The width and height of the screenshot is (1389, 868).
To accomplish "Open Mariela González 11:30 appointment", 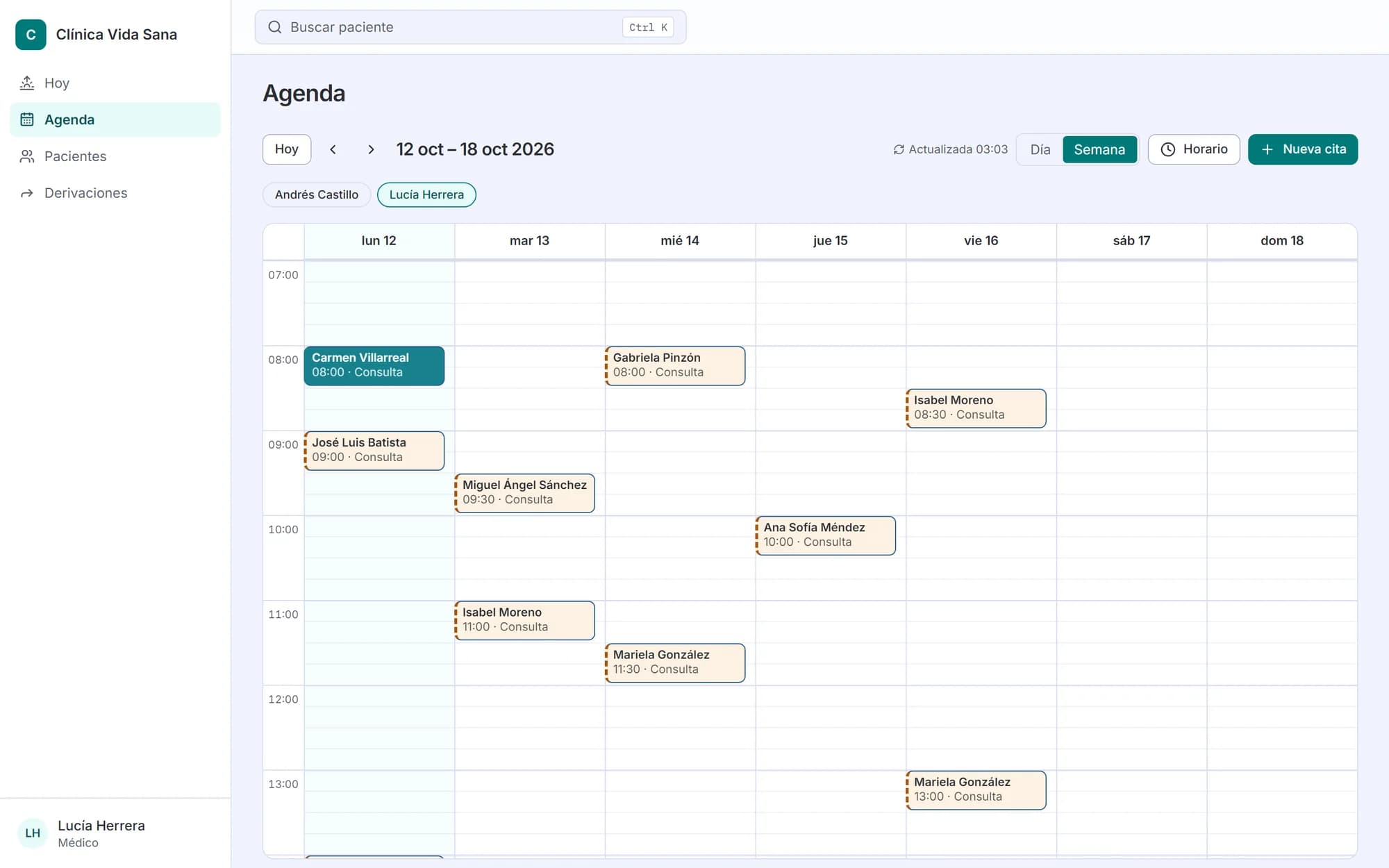I will [x=675, y=662].
